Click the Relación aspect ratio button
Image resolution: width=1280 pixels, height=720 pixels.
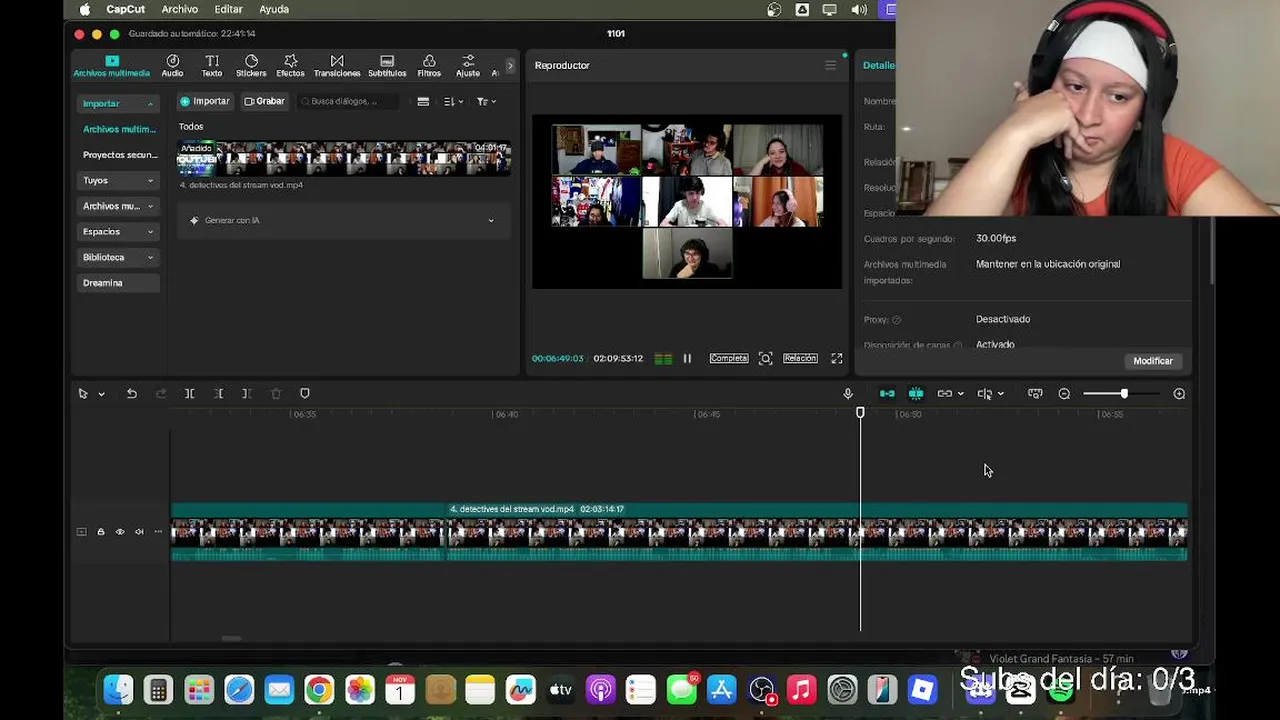pos(800,358)
